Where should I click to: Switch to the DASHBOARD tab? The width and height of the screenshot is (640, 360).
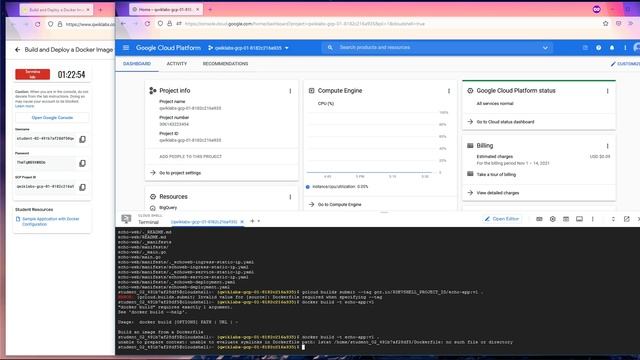click(137, 64)
